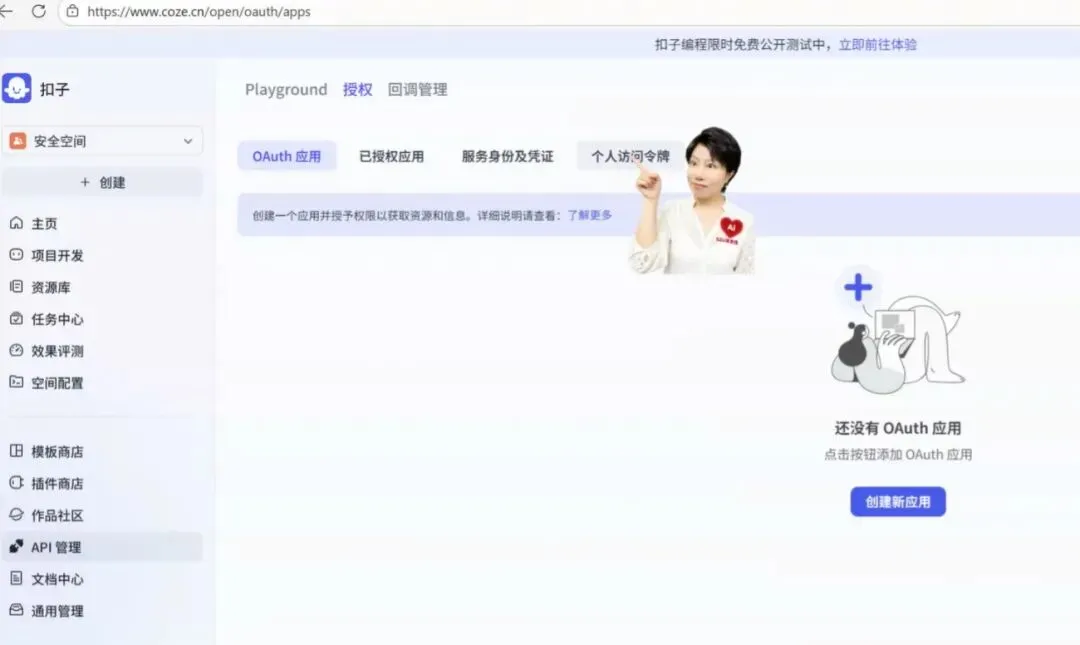The image size is (1080, 645).
Task: Click the 还没有 OAuth 应用 heading text
Action: (x=897, y=428)
